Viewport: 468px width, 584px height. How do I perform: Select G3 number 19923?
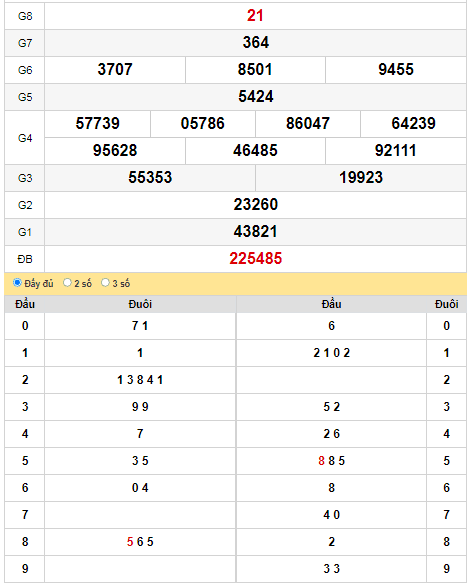361,177
